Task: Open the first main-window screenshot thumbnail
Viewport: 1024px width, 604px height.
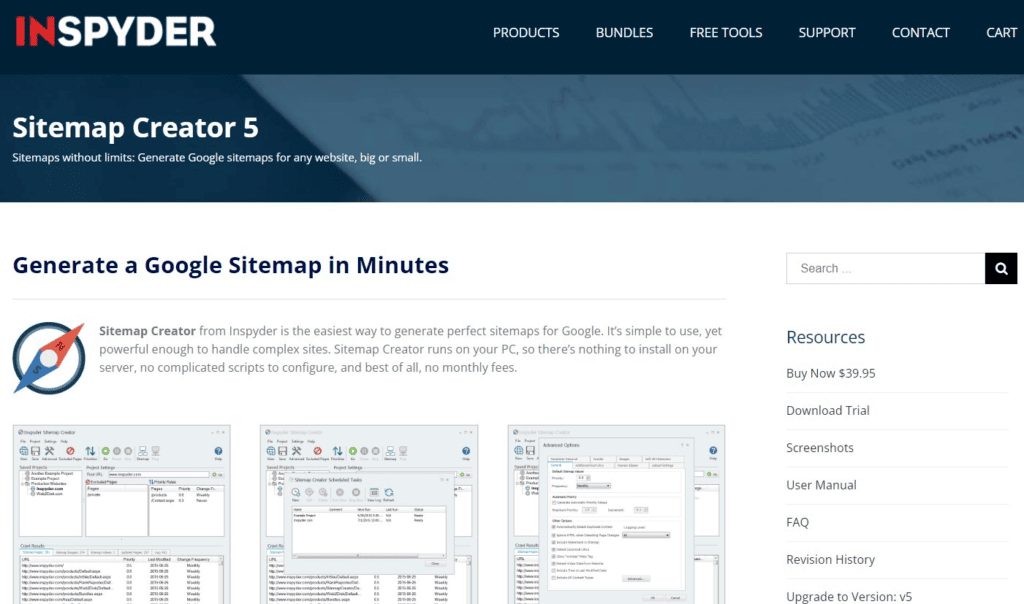Action: click(x=121, y=515)
